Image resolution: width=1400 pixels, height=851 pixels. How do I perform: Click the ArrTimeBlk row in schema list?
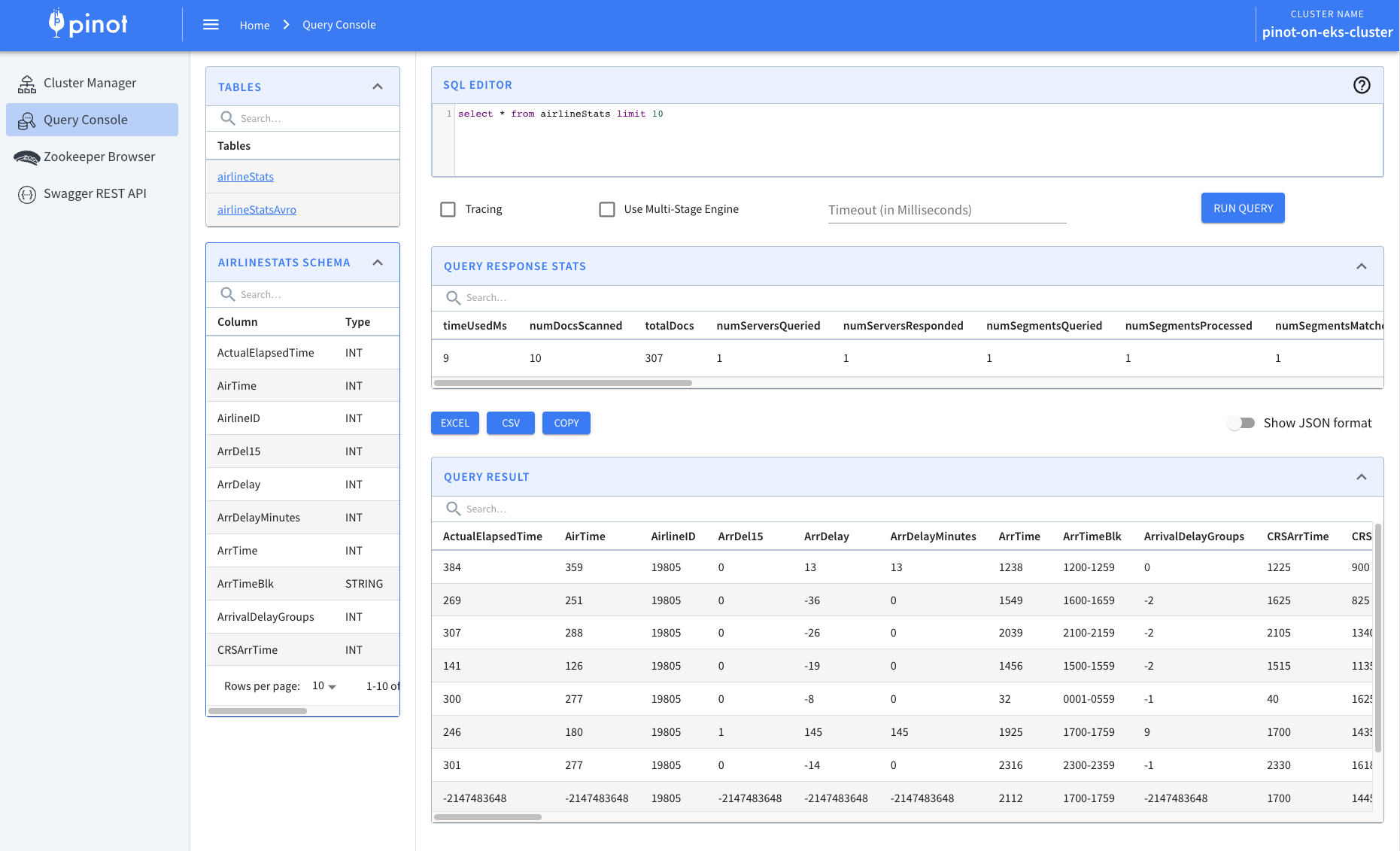(302, 584)
